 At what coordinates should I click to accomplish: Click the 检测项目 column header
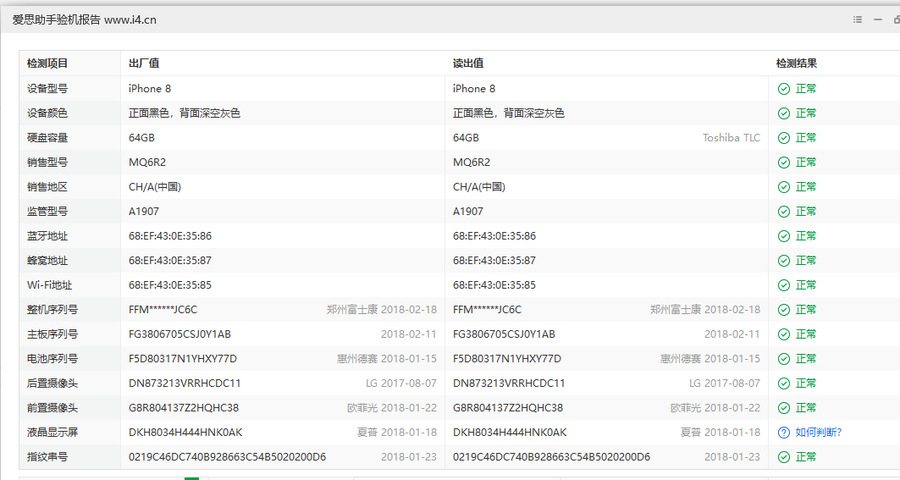(x=47, y=63)
